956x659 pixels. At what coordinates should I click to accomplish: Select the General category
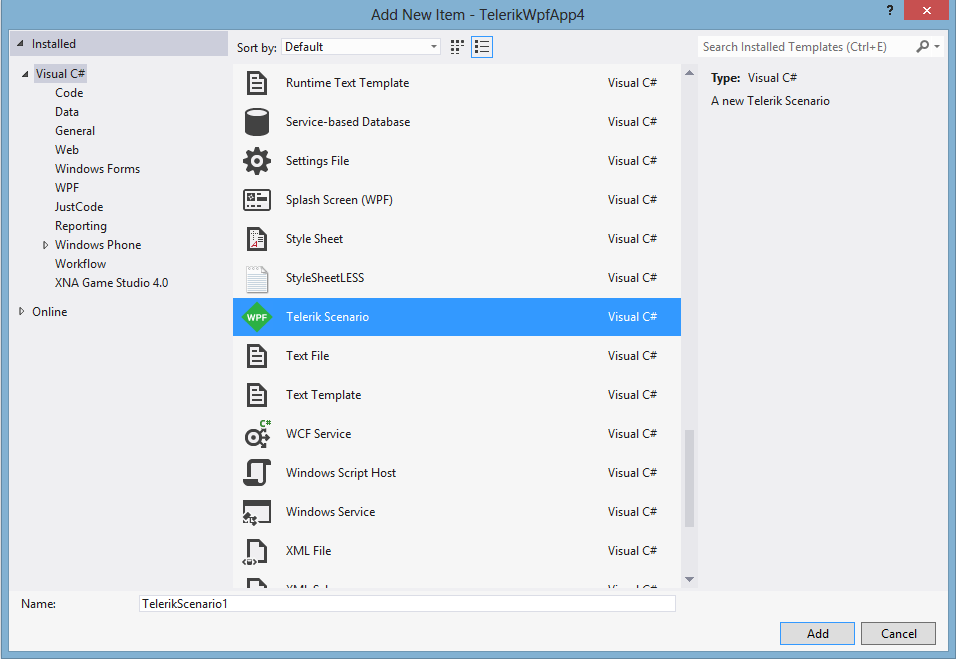pyautogui.click(x=74, y=130)
